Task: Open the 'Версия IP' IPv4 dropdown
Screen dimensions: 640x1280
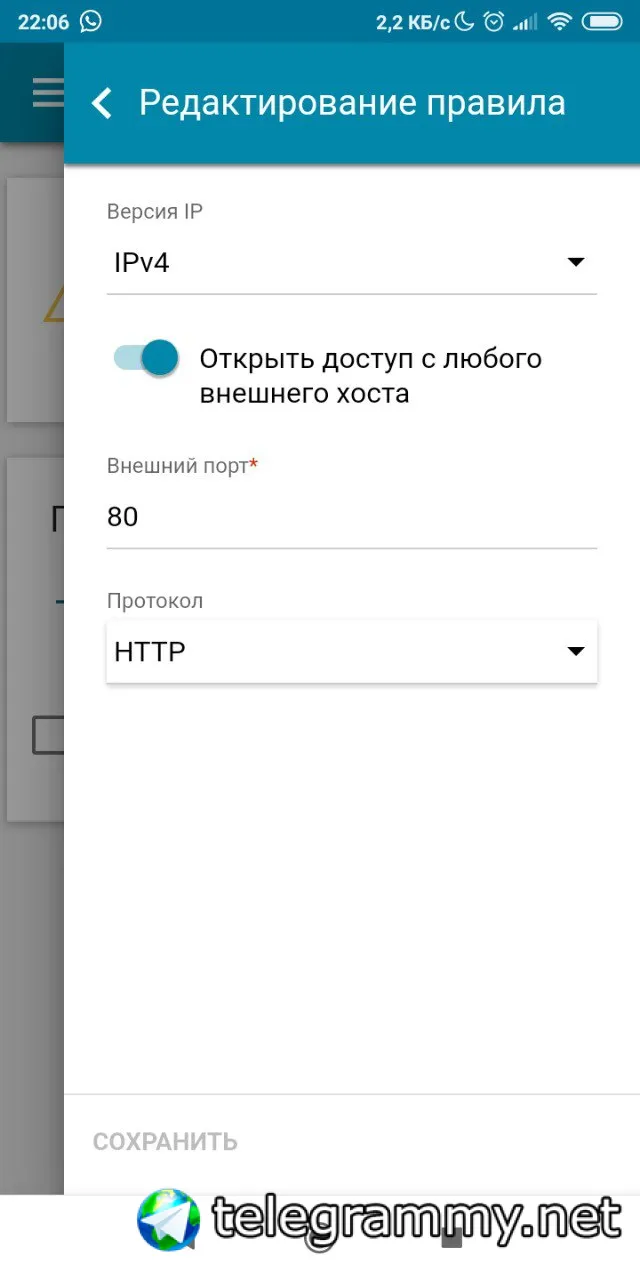Action: tap(351, 263)
